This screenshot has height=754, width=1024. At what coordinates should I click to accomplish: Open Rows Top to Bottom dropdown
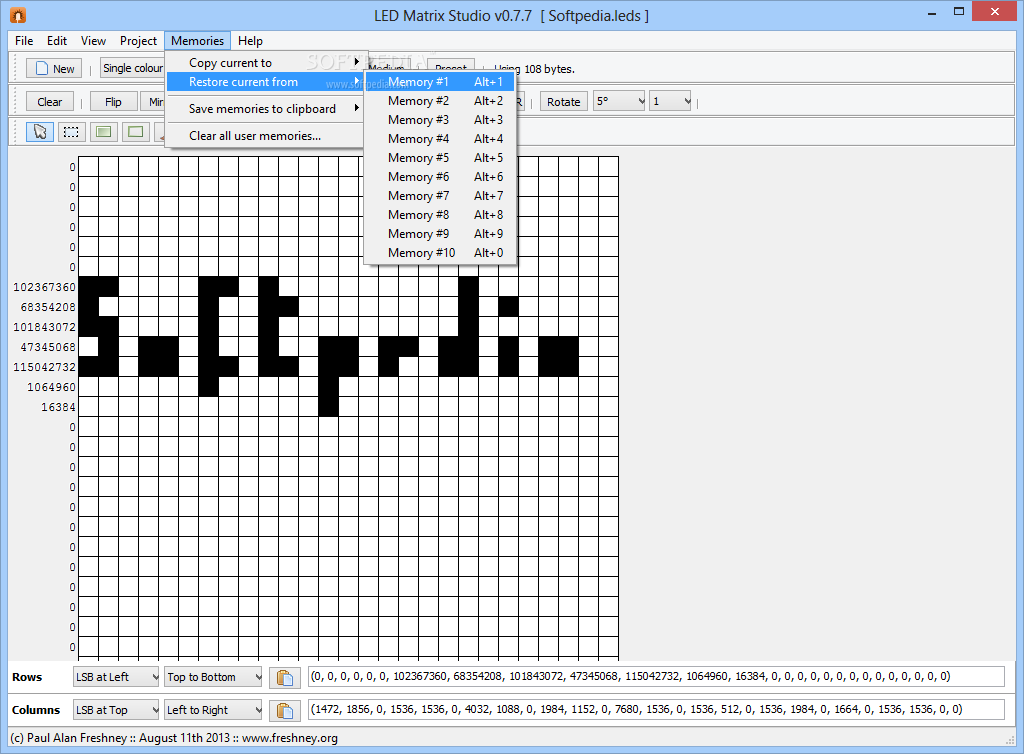(x=213, y=677)
